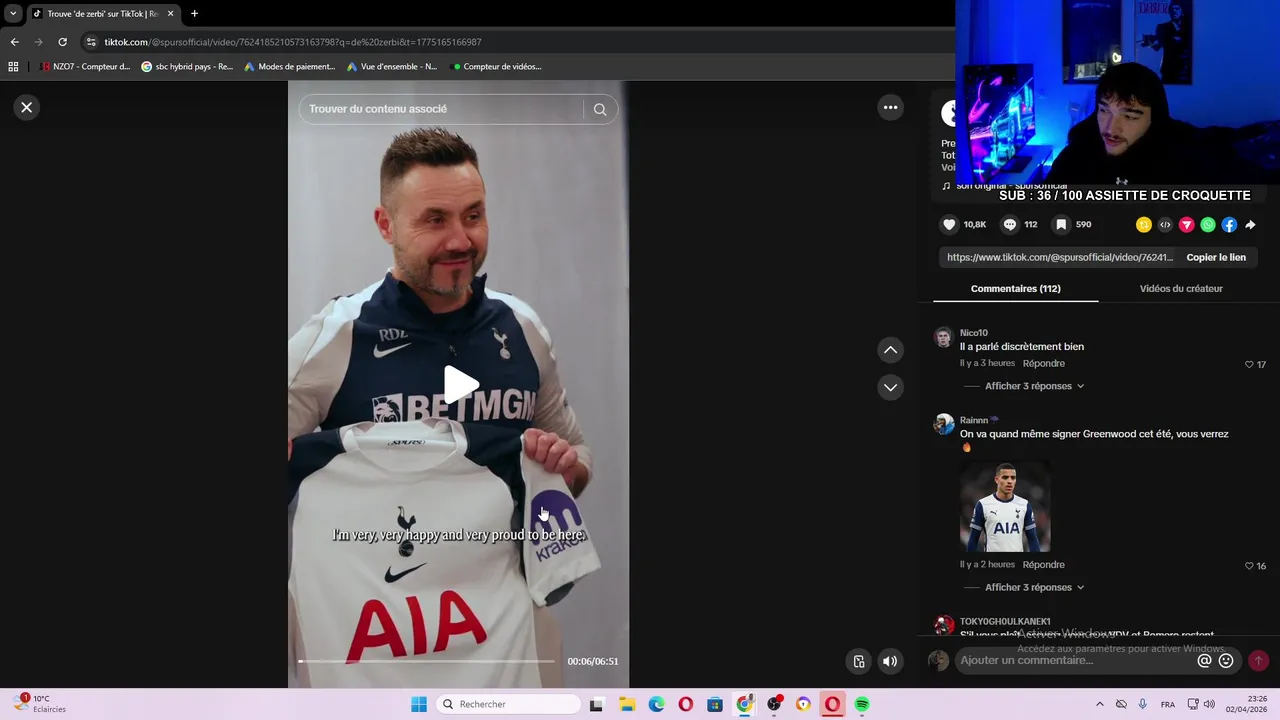This screenshot has width=1280, height=720.
Task: Open File Explorer from the taskbar
Action: pyautogui.click(x=627, y=704)
